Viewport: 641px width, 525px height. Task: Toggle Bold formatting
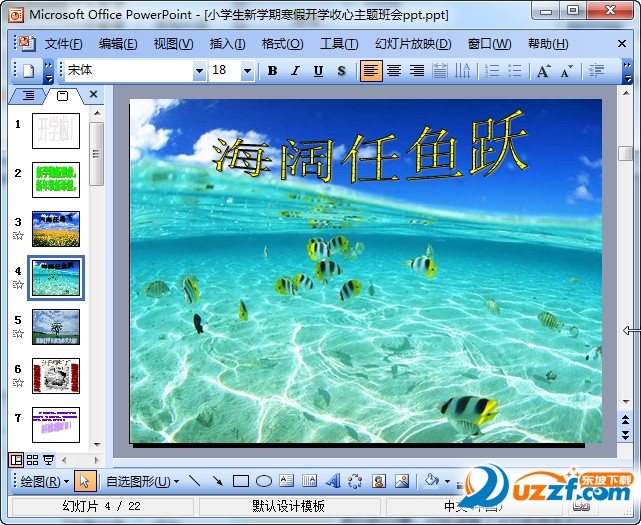272,71
